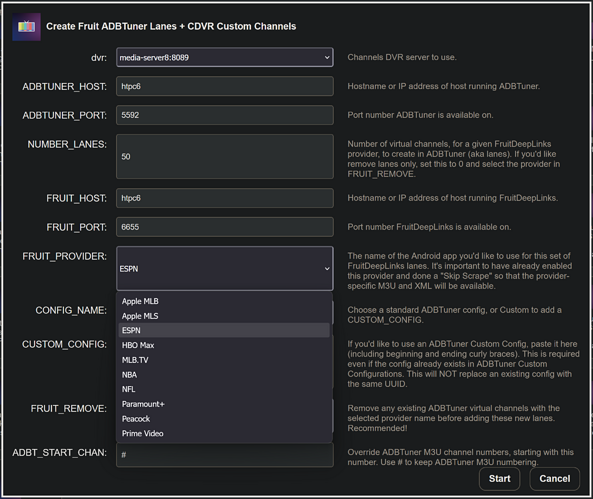Click the Cancel button
Viewport: 593px width, 499px height.
(x=554, y=479)
